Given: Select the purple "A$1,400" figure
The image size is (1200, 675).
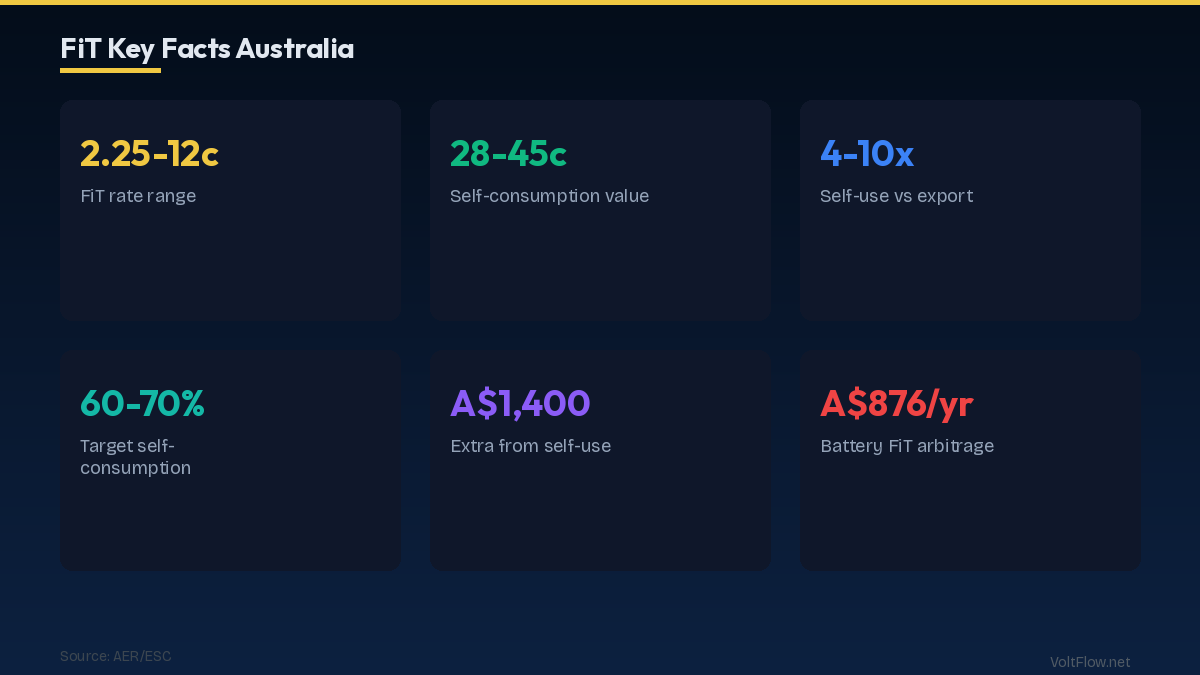Looking at the screenshot, I should pyautogui.click(x=520, y=404).
